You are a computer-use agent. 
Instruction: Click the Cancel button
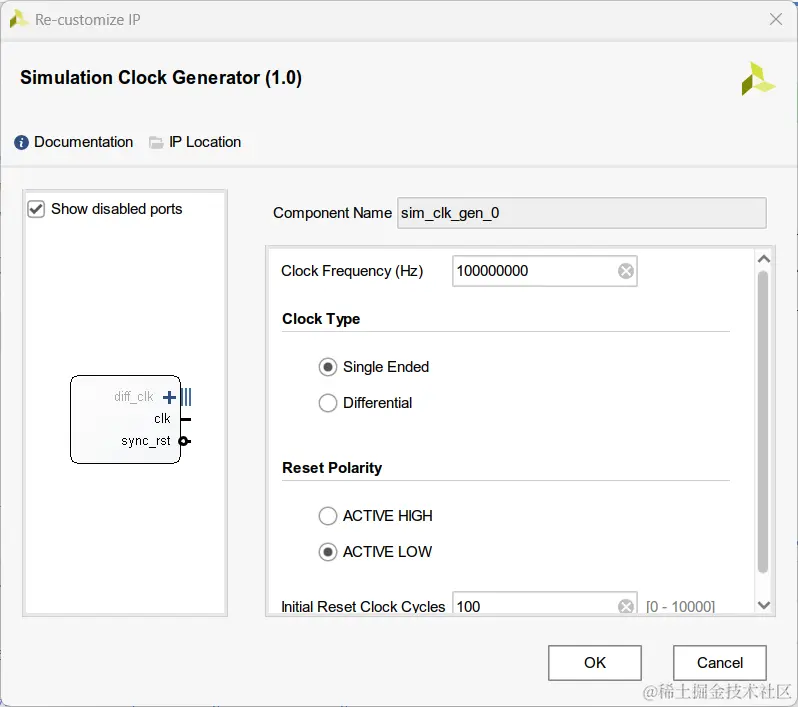click(720, 663)
